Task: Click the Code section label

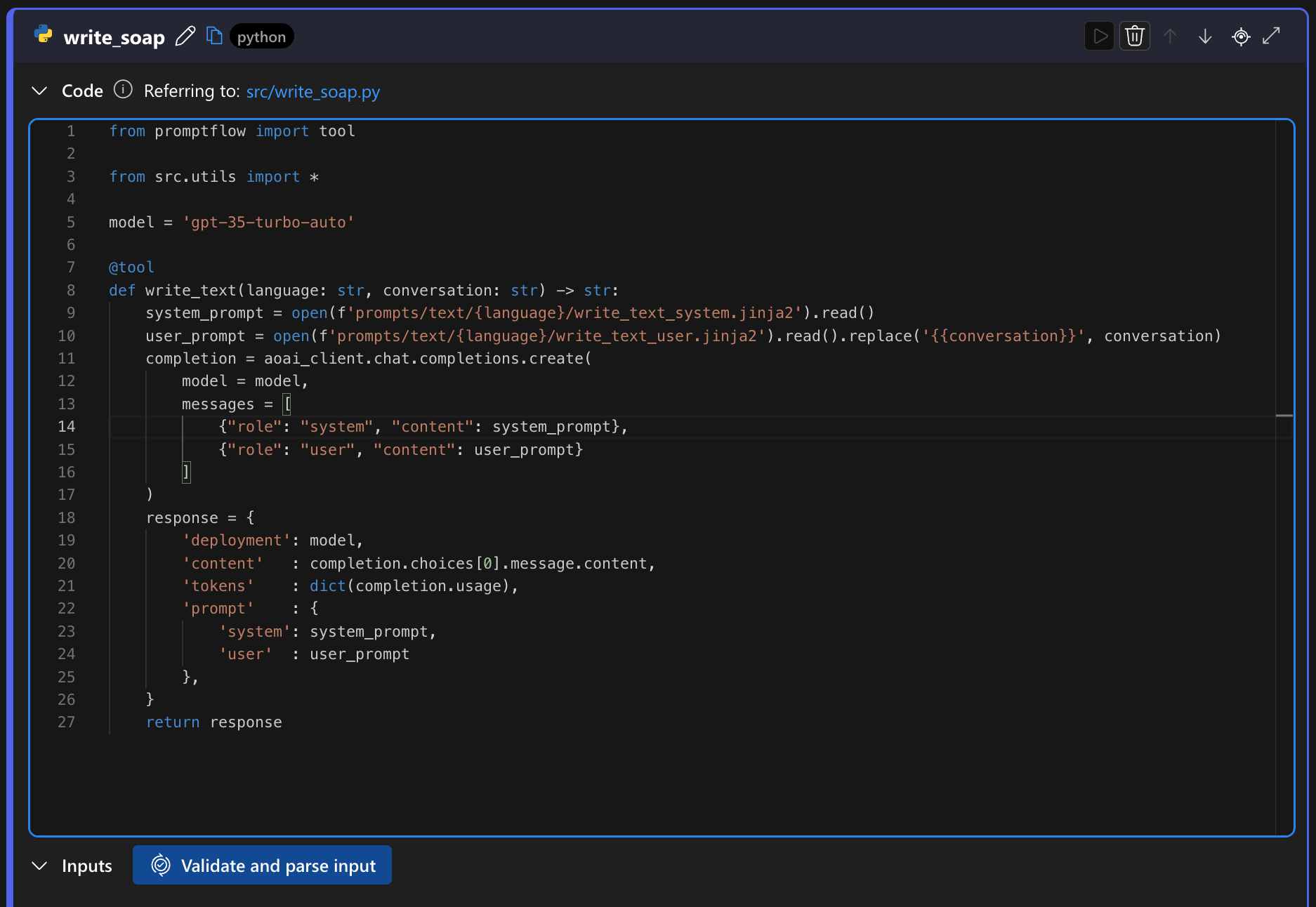Action: pyautogui.click(x=82, y=91)
